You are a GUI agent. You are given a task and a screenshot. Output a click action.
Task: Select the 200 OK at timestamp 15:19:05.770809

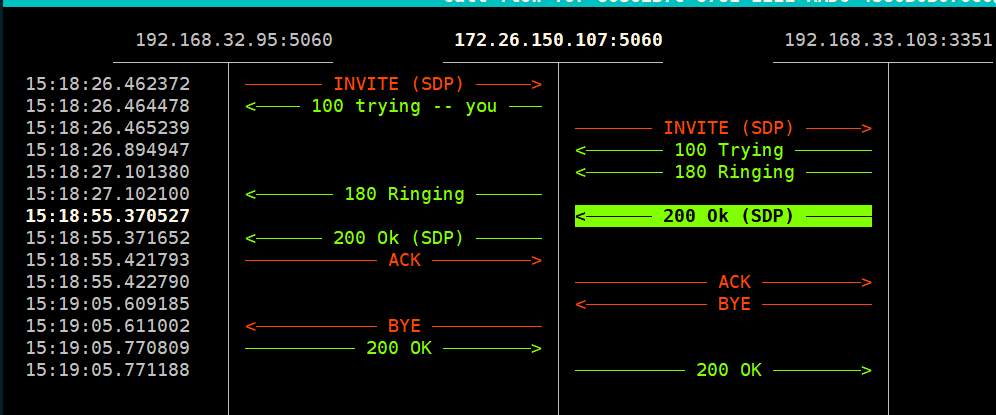pos(398,348)
